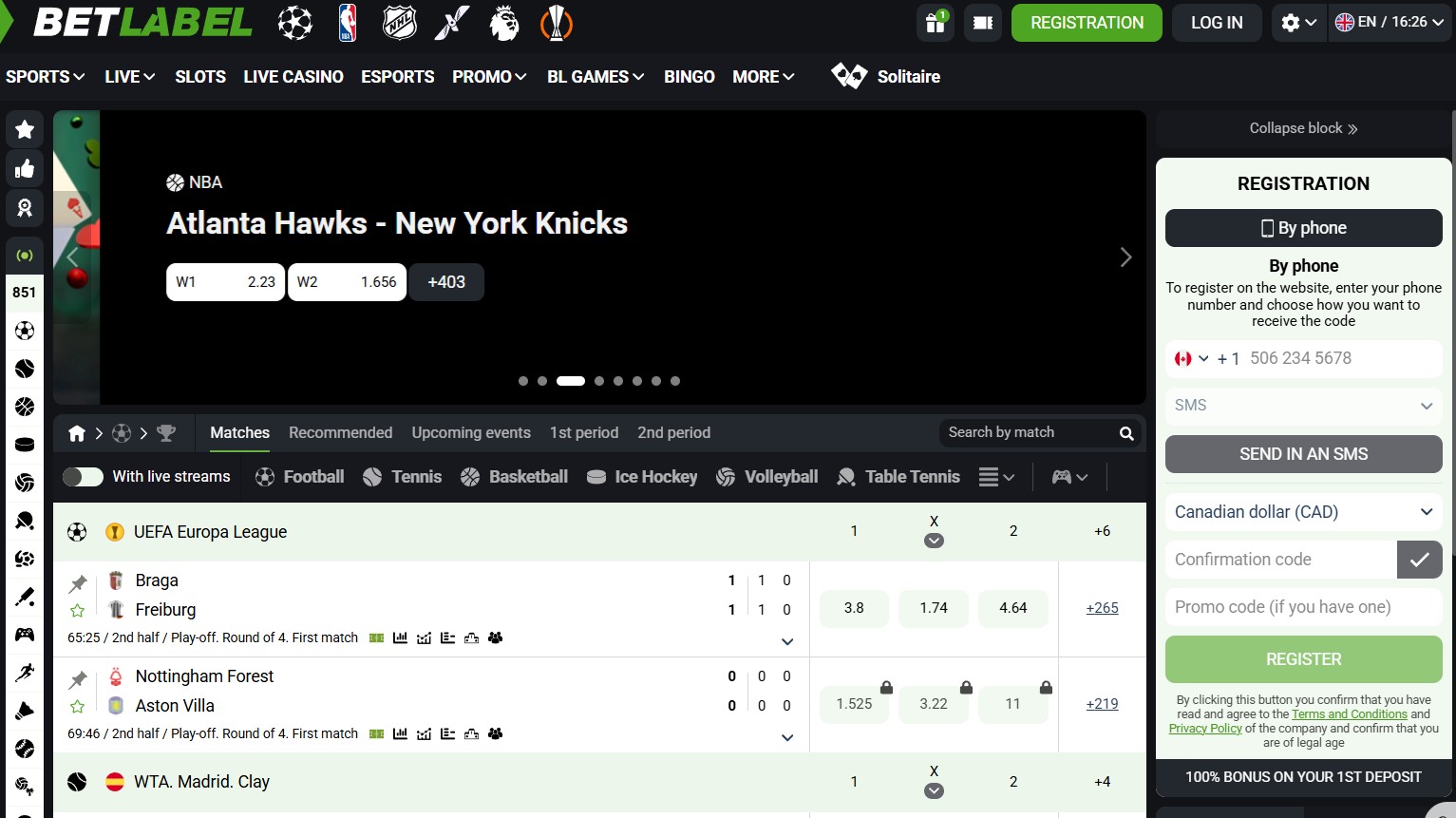Select cricket bat icon in left sidebar
This screenshot has height=818, width=1456.
[25, 597]
